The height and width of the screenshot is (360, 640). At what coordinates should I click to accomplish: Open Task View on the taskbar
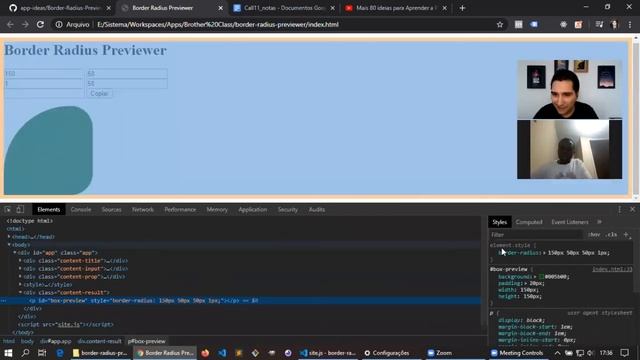click(42, 353)
